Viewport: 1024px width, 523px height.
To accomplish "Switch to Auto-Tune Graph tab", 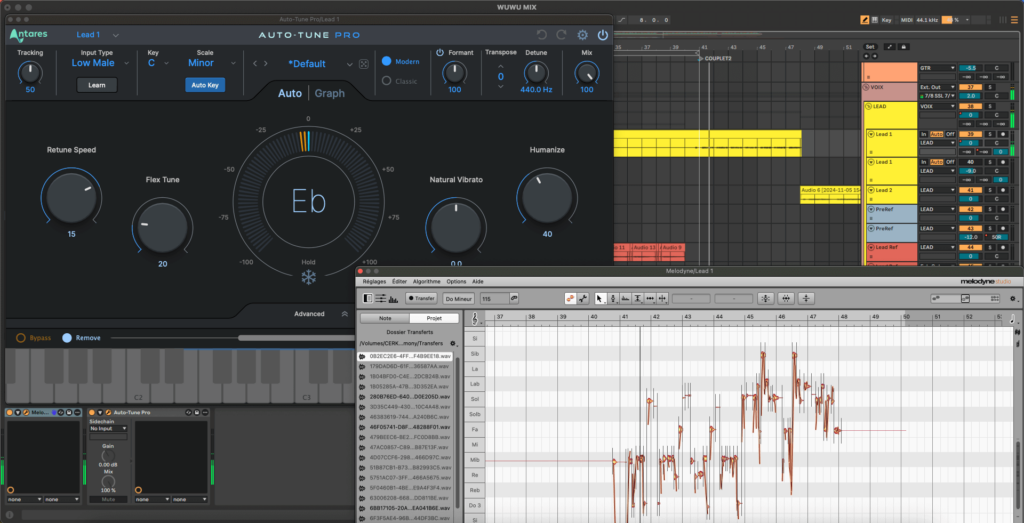I will tap(329, 93).
